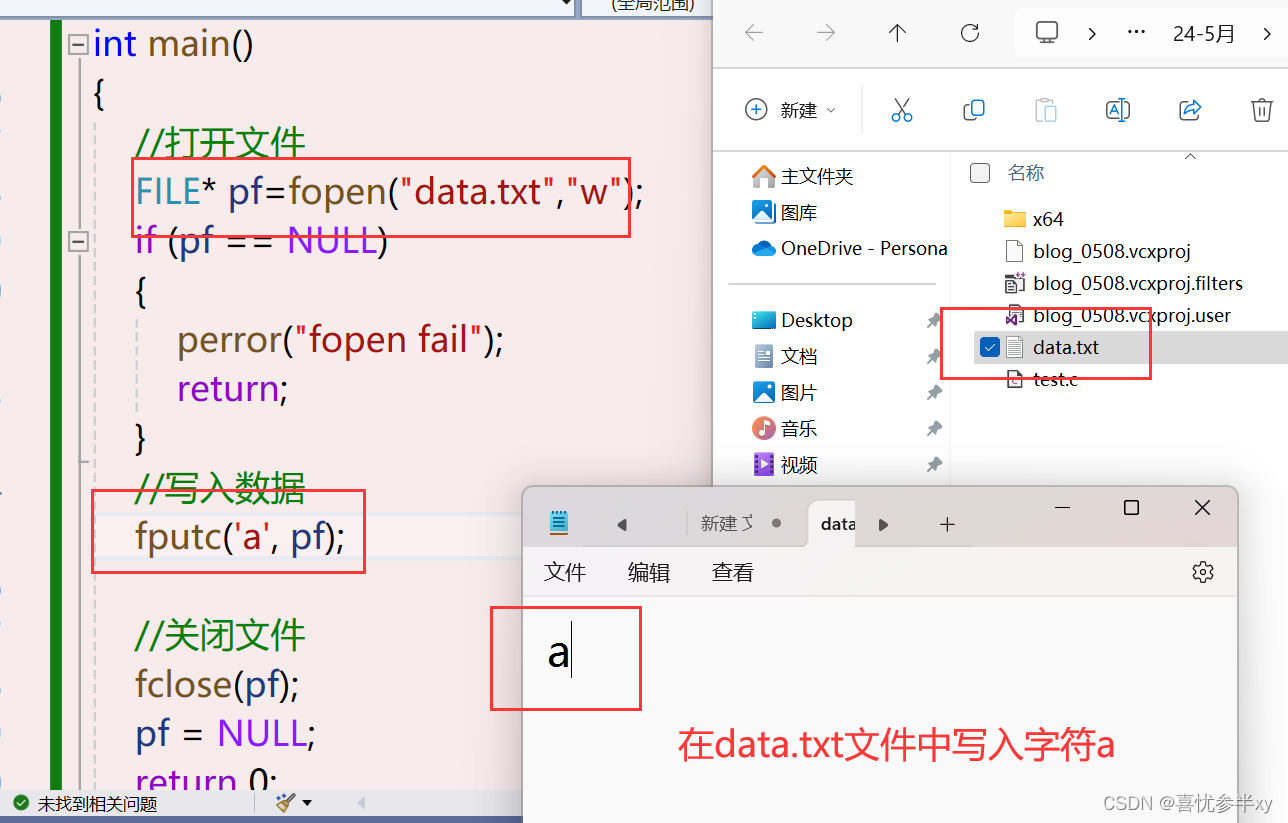1288x823 pixels.
Task: Go forward with Explorer's right arrow
Action: click(826, 33)
